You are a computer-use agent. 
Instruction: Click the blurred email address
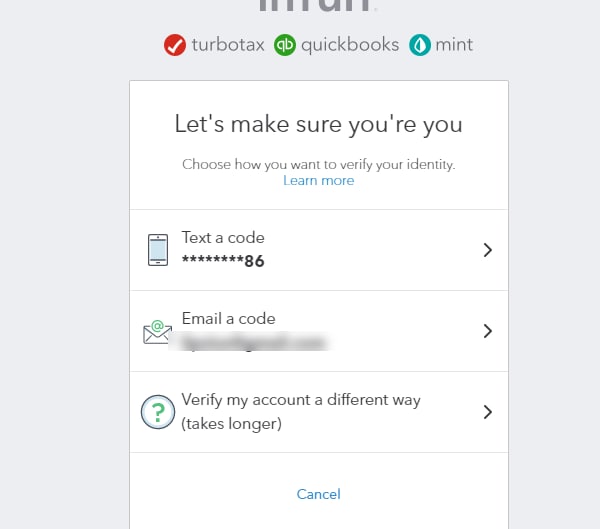(x=249, y=342)
